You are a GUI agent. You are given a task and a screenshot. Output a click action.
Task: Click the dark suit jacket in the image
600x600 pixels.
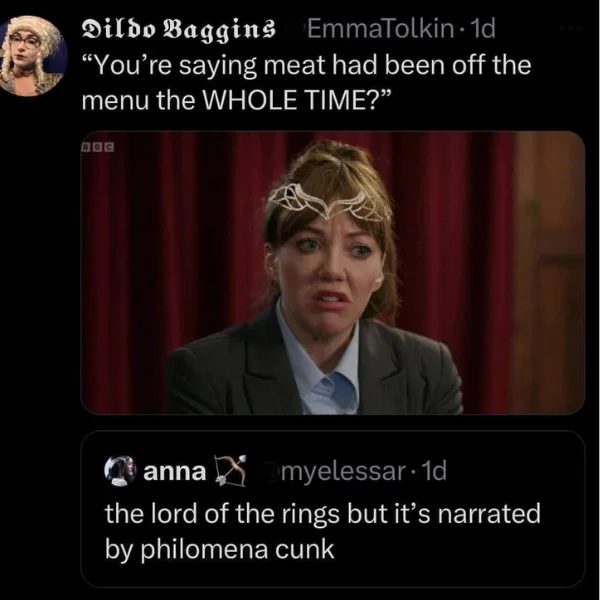click(x=314, y=367)
